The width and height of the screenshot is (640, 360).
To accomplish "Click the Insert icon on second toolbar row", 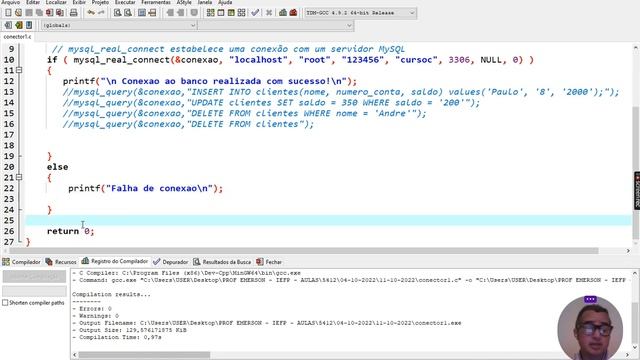I will [x=8, y=25].
